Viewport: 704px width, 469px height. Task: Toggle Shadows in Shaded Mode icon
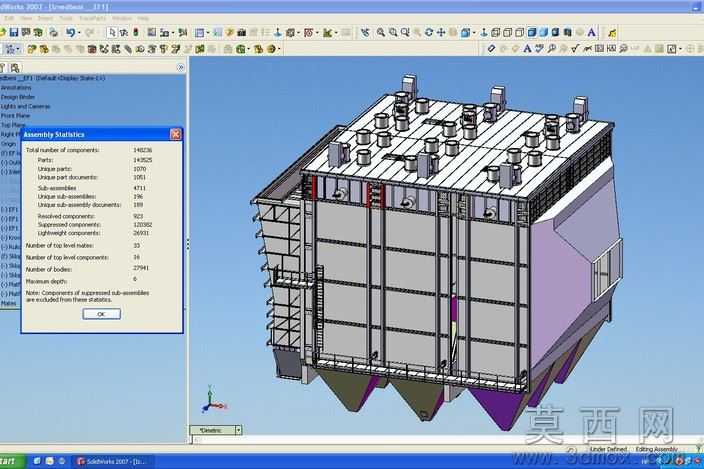tap(556, 32)
